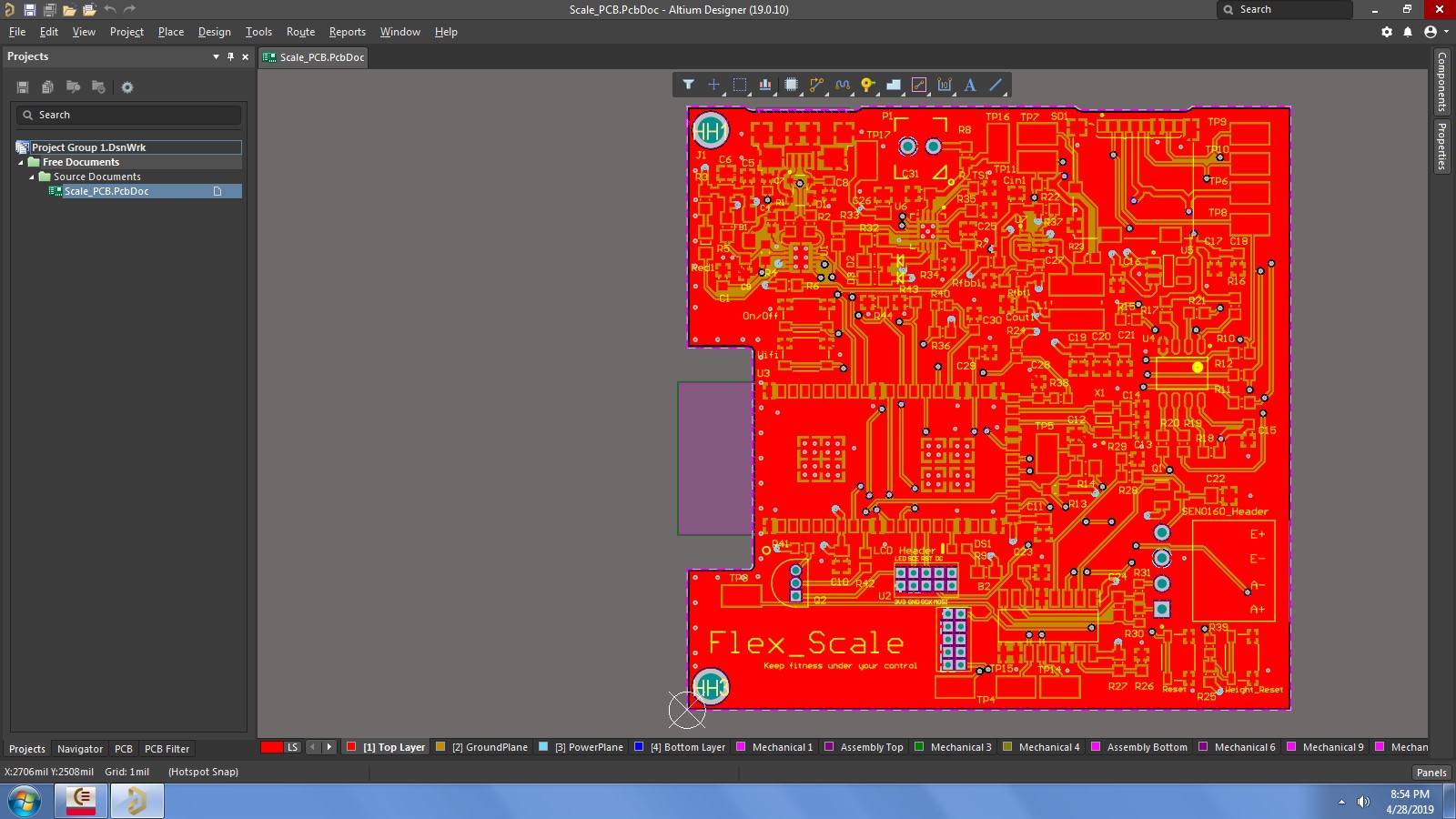
Task: Pin the Projects panel
Action: point(230,56)
